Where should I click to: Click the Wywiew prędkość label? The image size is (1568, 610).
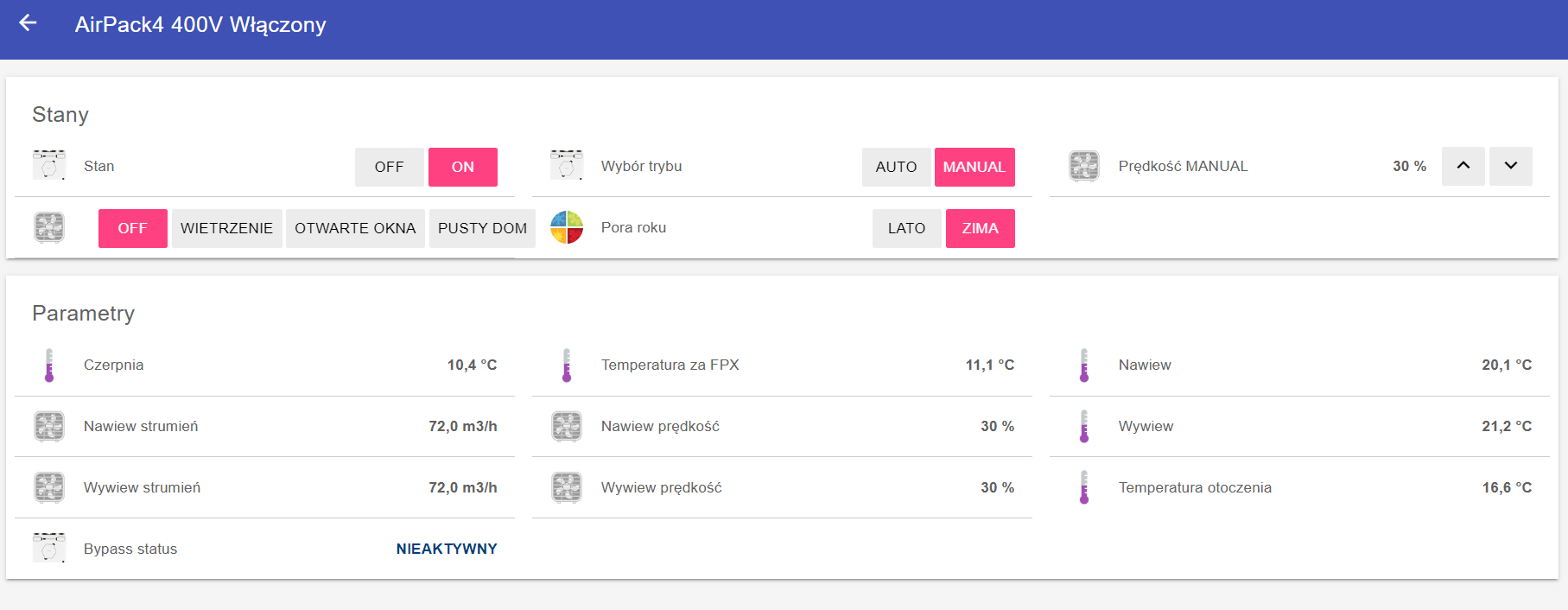[x=662, y=487]
